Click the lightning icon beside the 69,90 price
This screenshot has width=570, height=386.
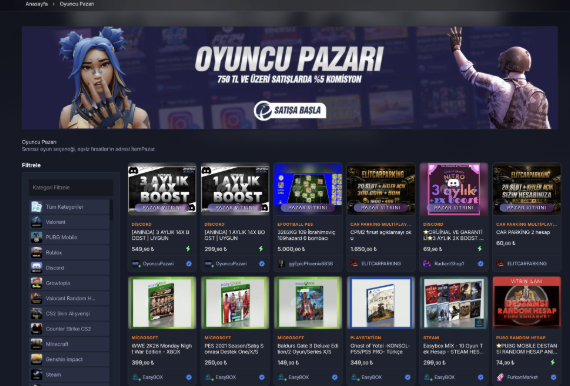coord(479,249)
